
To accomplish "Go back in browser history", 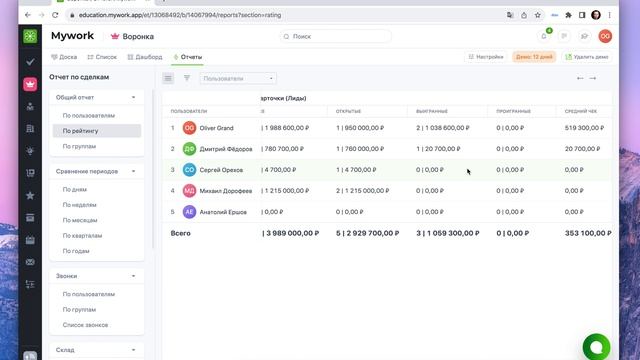I will point(28,15).
